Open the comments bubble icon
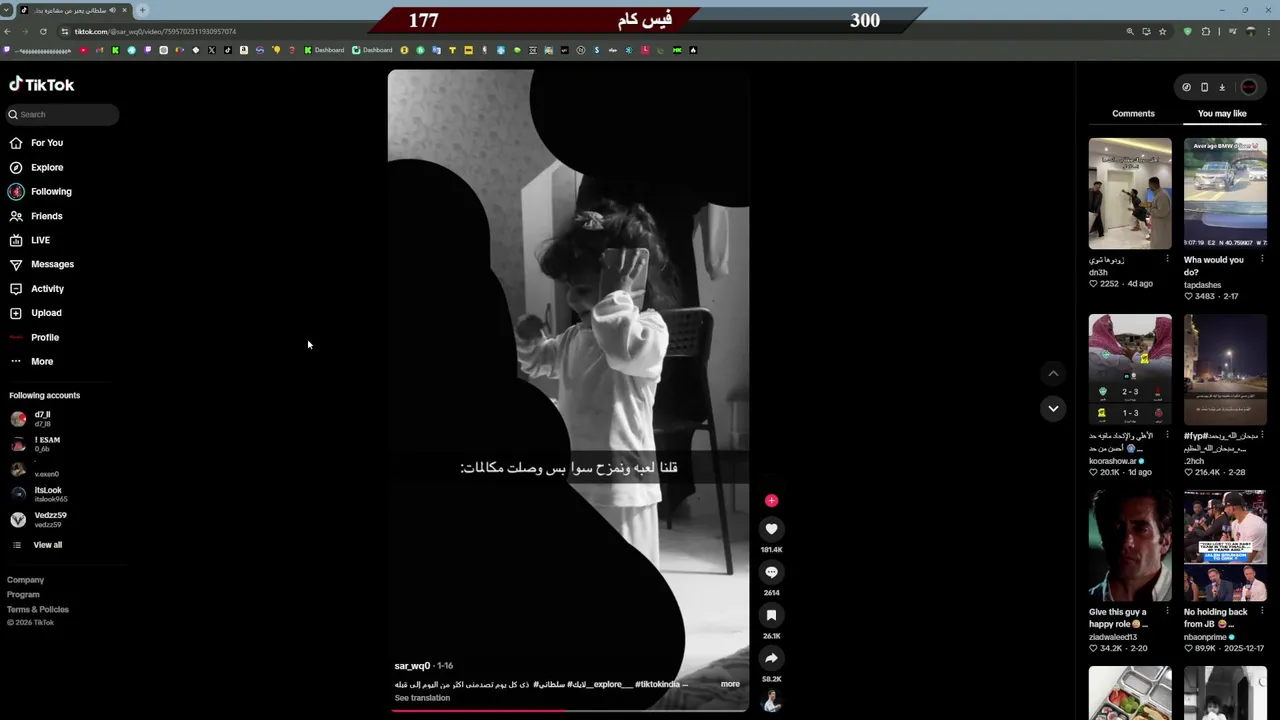The height and width of the screenshot is (720, 1280). click(771, 572)
